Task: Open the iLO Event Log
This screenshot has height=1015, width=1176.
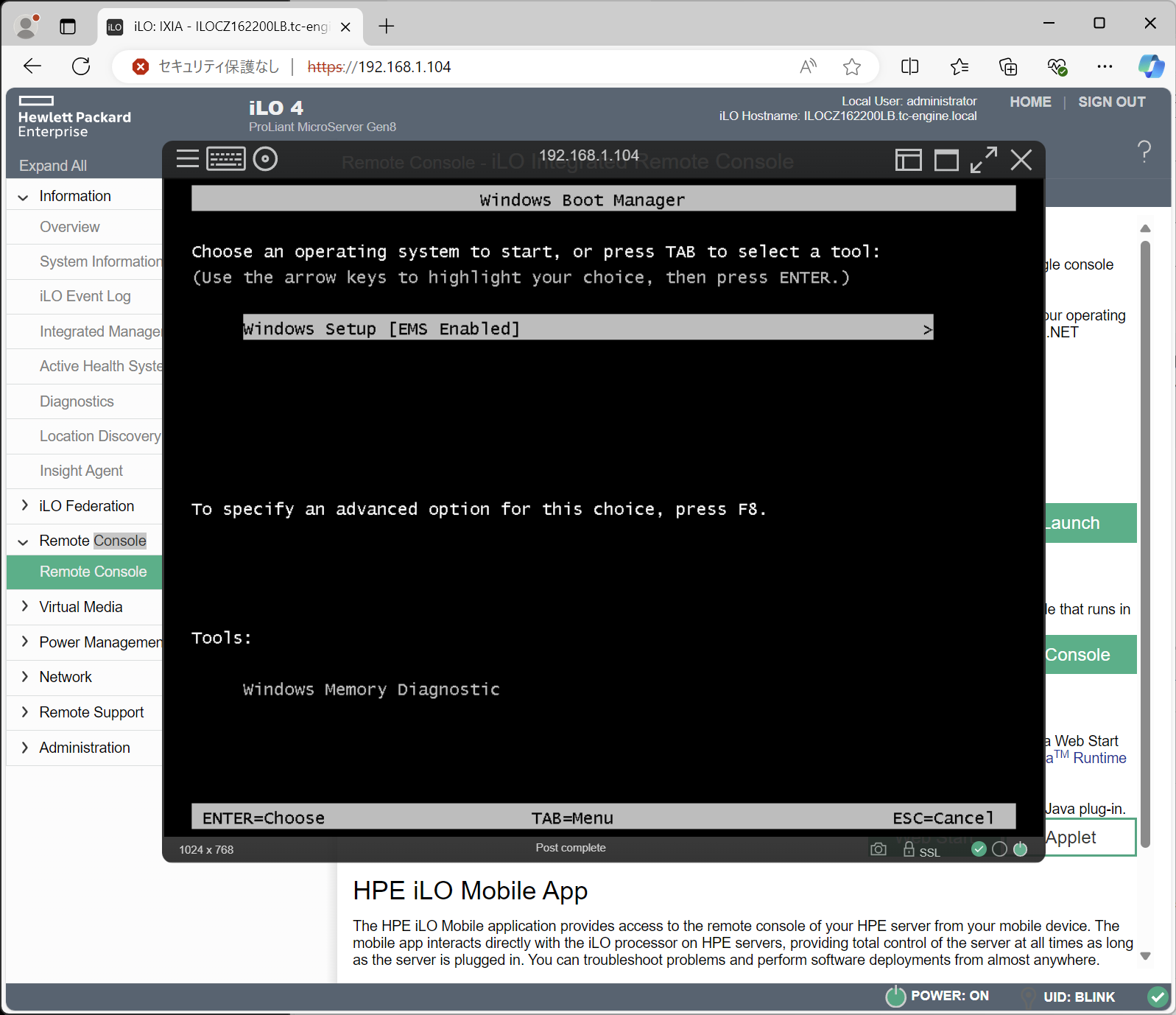Action: pyautogui.click(x=85, y=296)
